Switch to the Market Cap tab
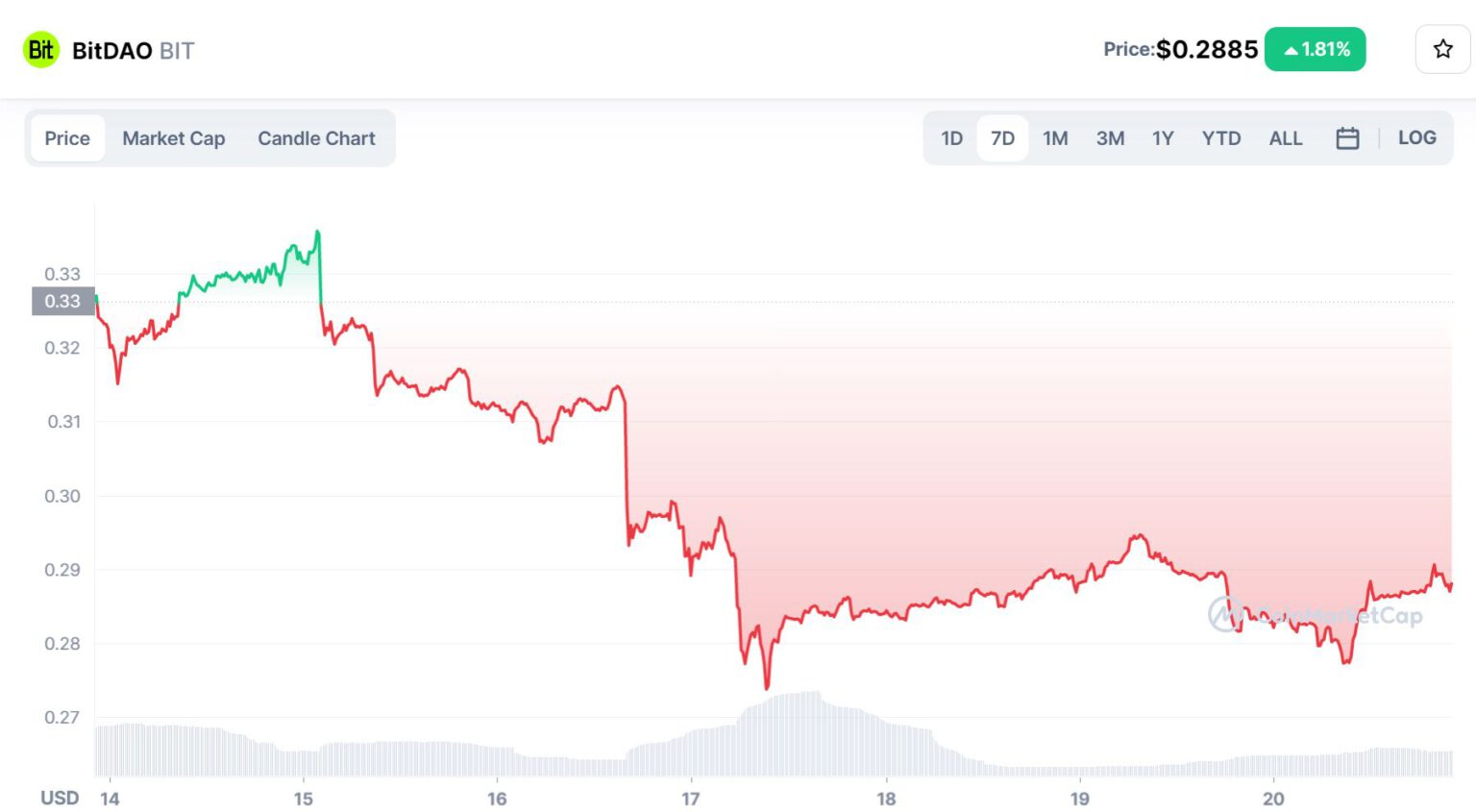Screen dimensions: 1476x812 pyautogui.click(x=174, y=138)
